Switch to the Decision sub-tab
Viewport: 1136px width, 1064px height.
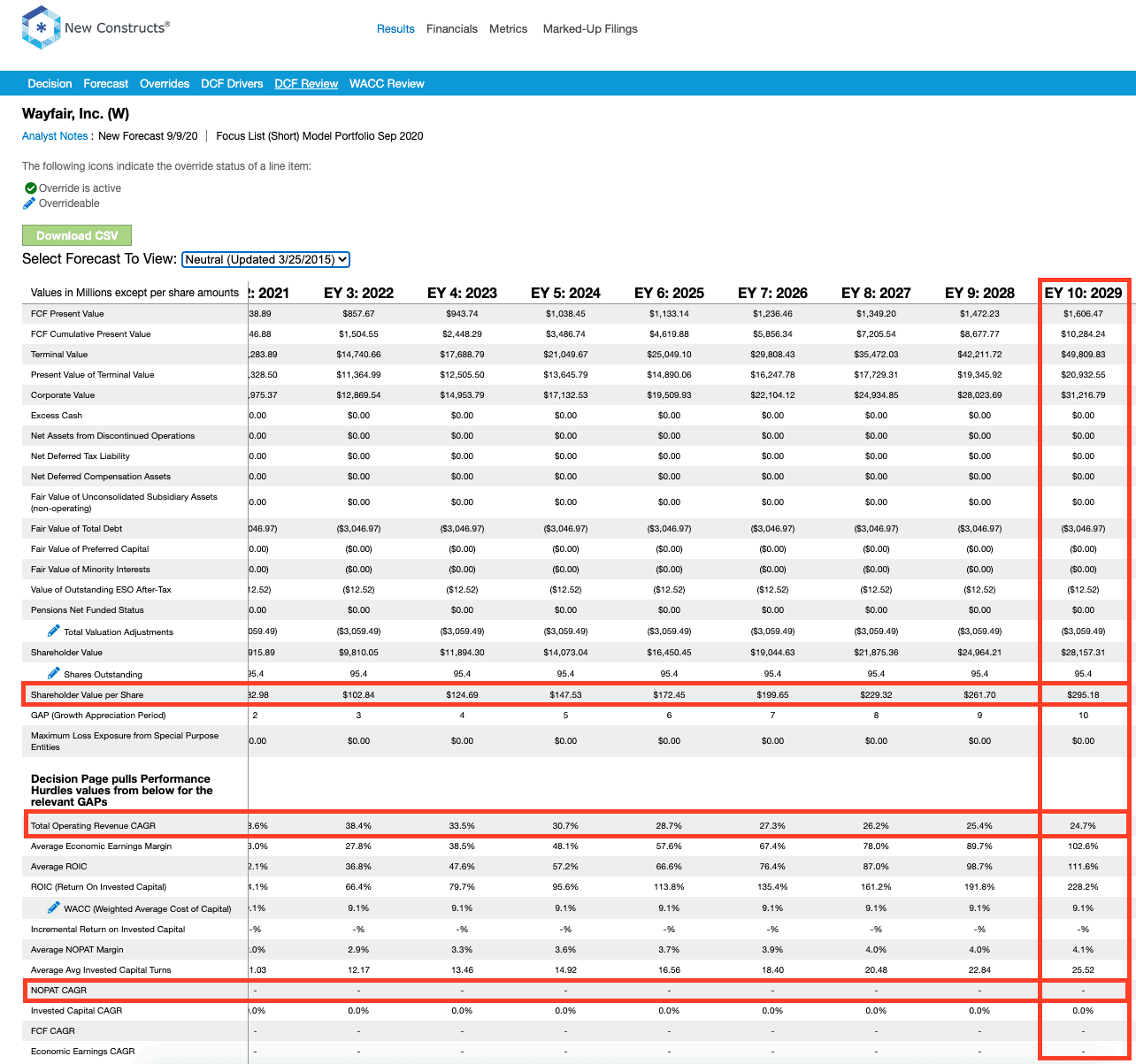coord(50,83)
